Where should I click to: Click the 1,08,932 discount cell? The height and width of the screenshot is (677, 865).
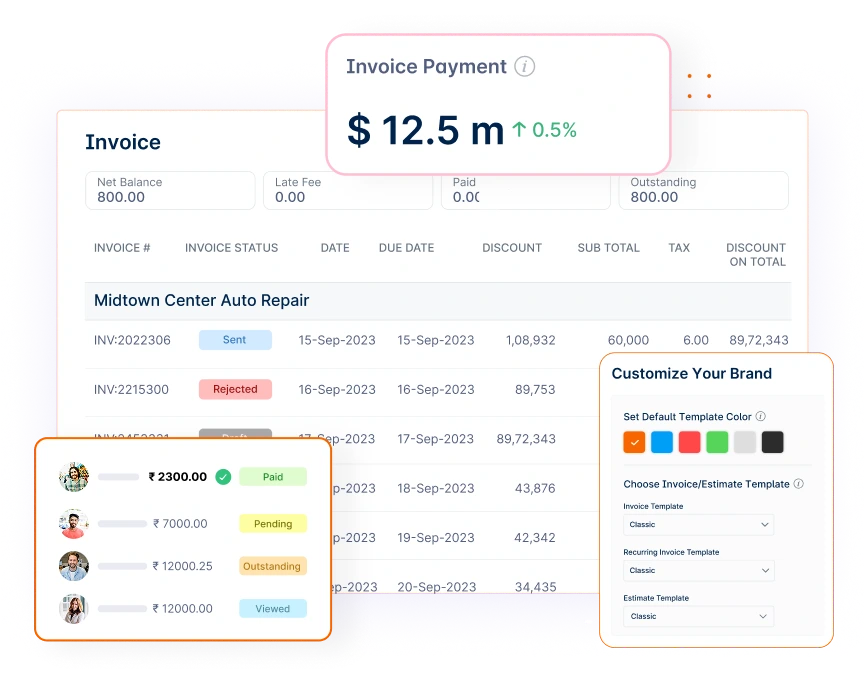pyautogui.click(x=531, y=340)
